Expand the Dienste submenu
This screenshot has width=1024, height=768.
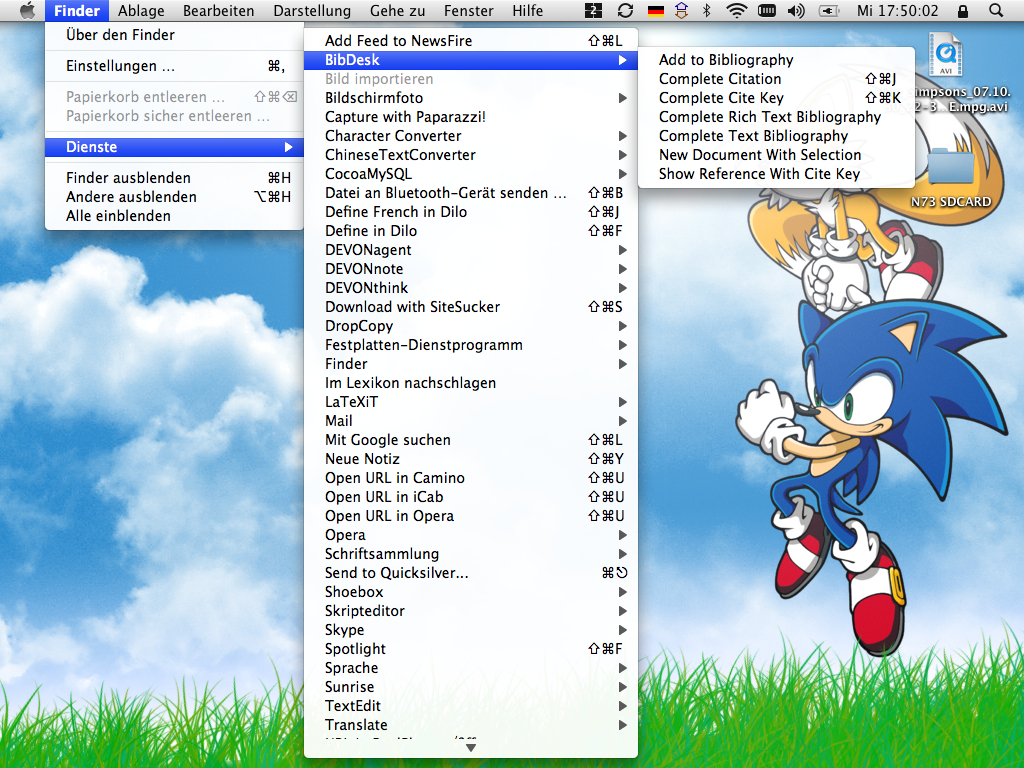(x=174, y=147)
